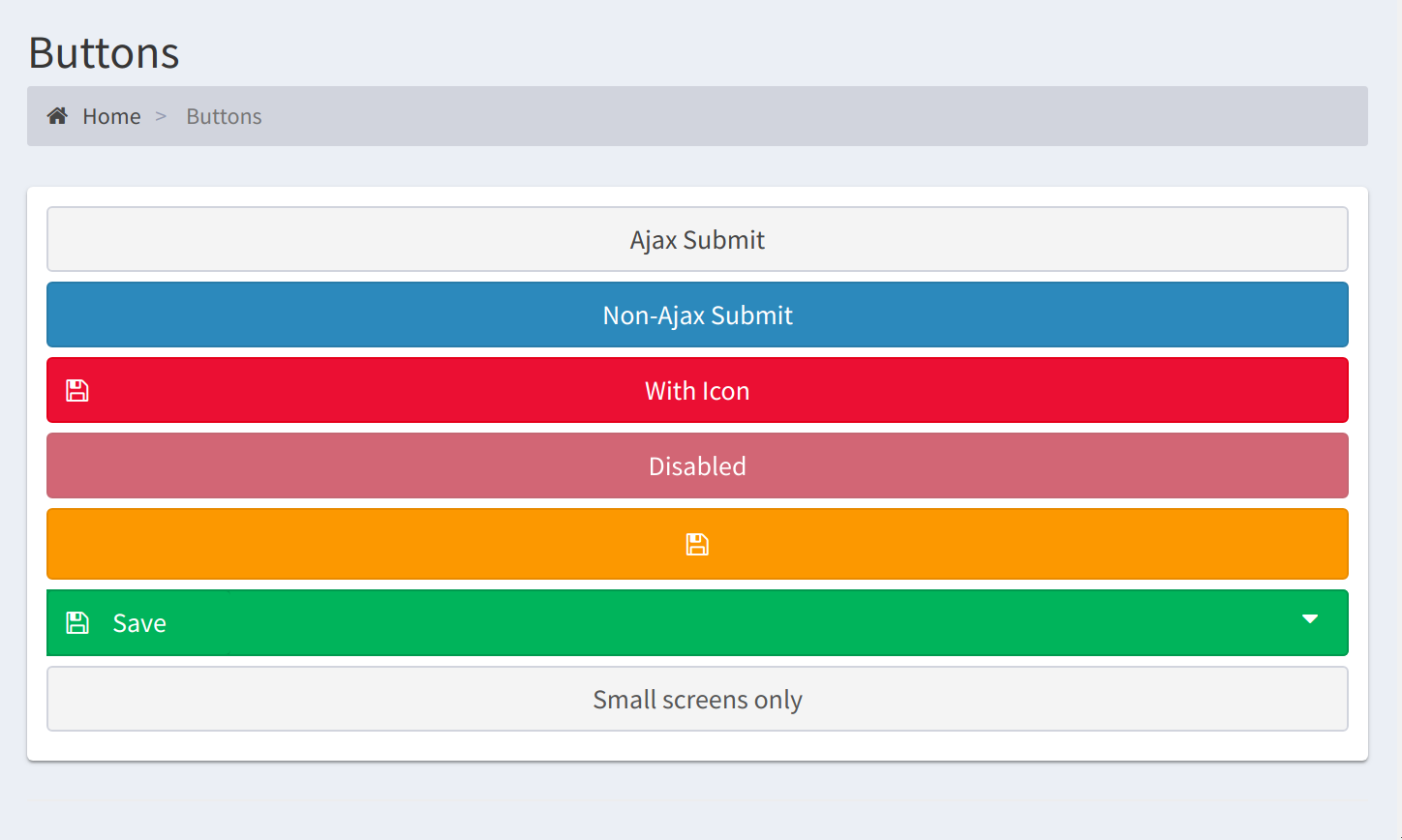The width and height of the screenshot is (1402, 840).
Task: Click the Buttons breadcrumb text
Action: click(224, 116)
